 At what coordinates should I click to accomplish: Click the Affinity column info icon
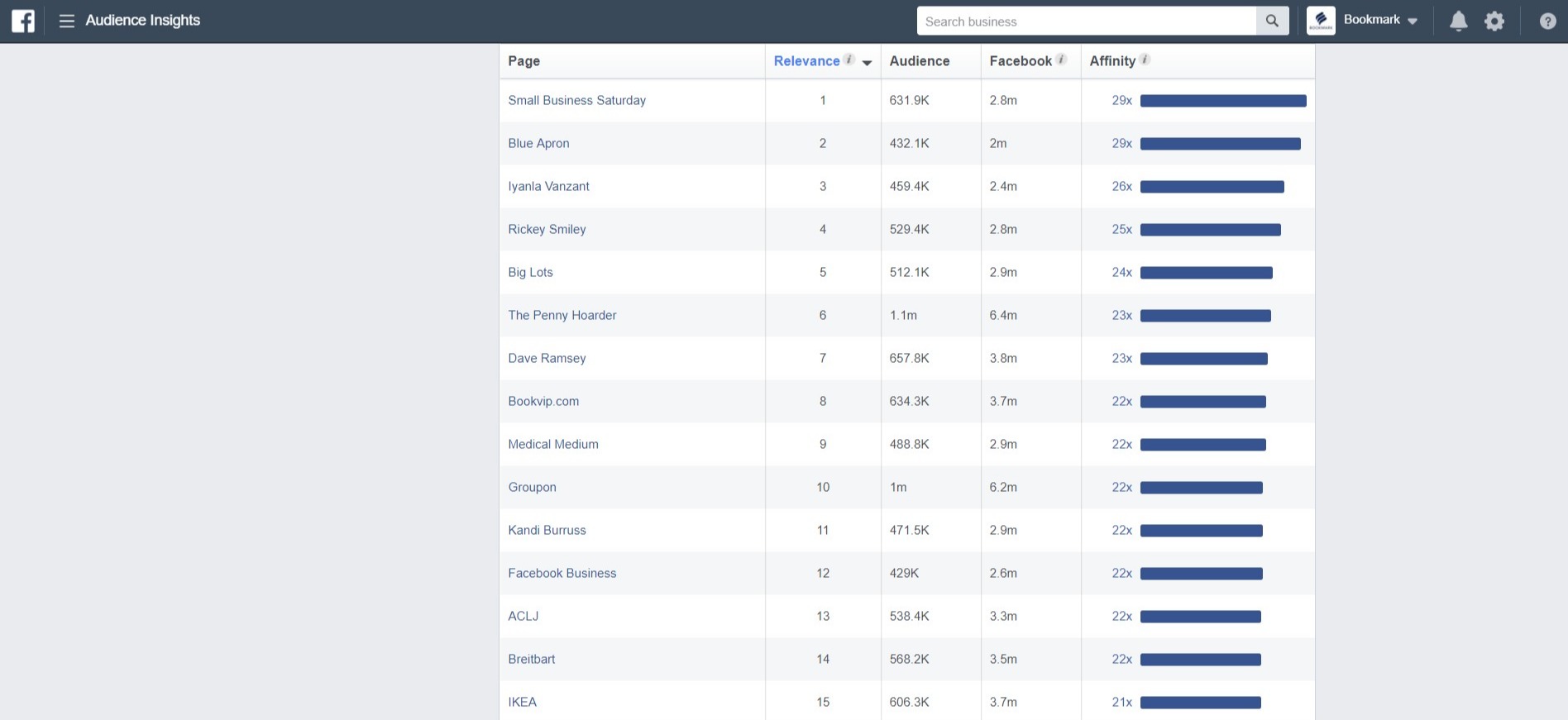pos(1145,60)
